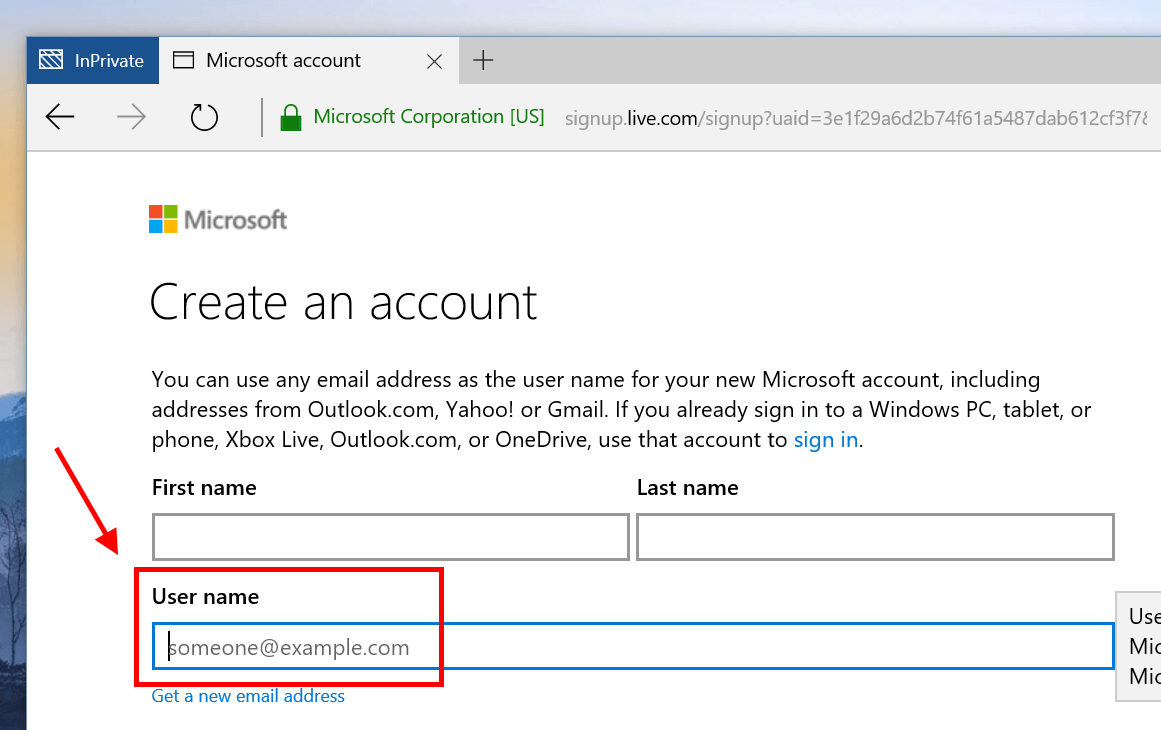The image size is (1161, 730).
Task: Click the InPrivate browsing badge
Action: [x=92, y=60]
